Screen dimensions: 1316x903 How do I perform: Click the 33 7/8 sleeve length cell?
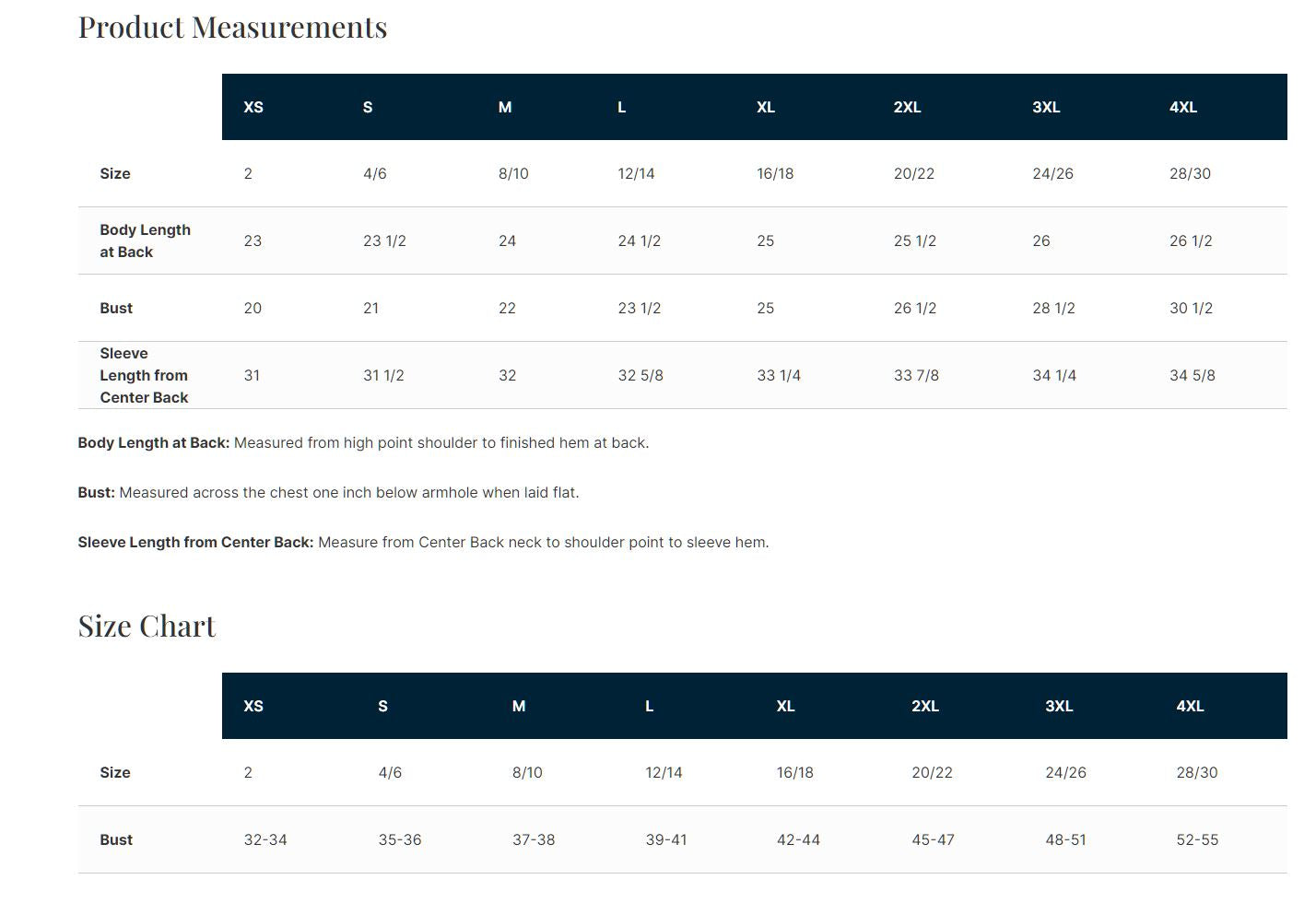(x=916, y=376)
